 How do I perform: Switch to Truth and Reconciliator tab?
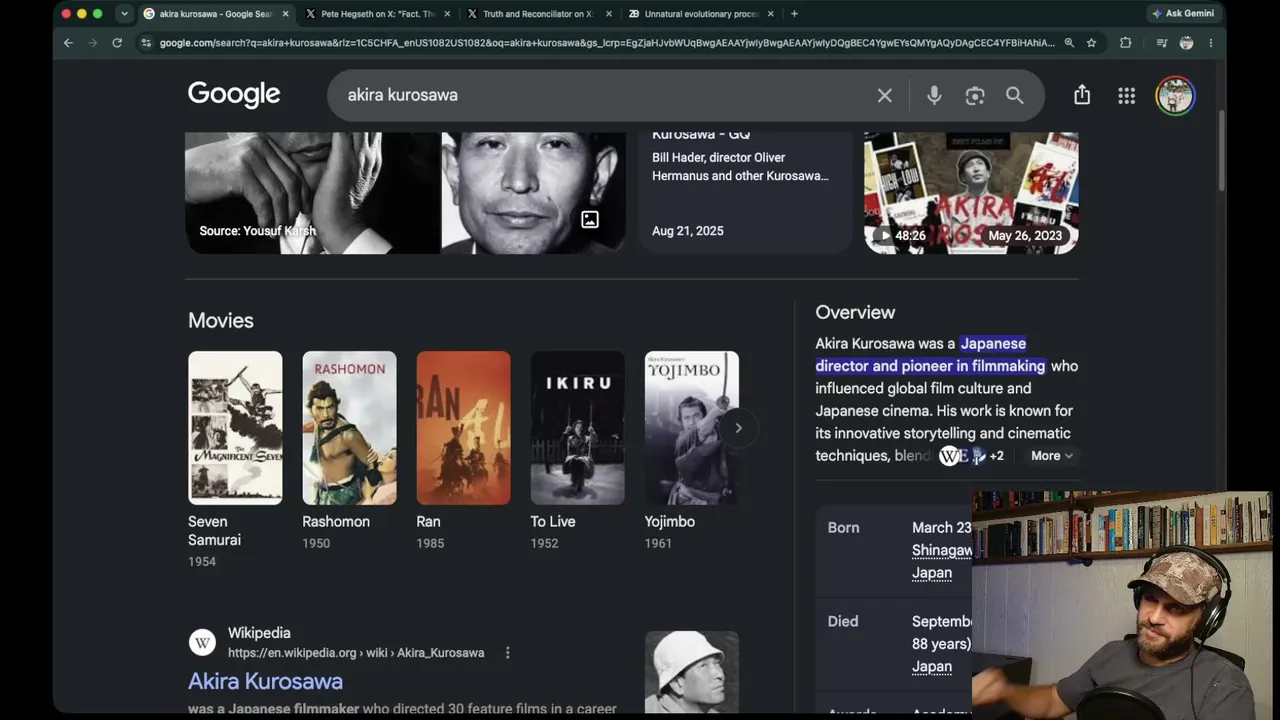tap(538, 14)
